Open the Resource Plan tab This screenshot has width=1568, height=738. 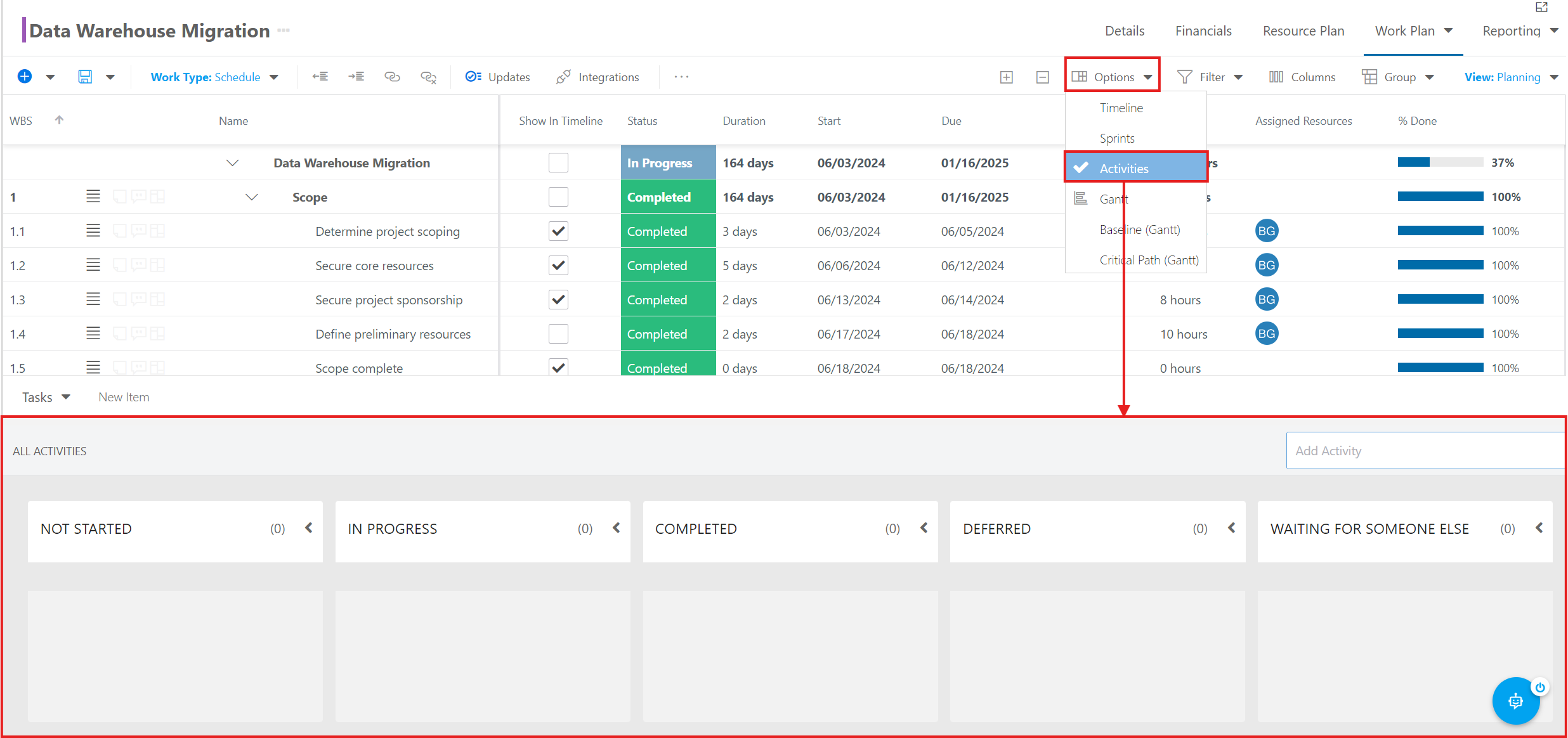point(1303,30)
